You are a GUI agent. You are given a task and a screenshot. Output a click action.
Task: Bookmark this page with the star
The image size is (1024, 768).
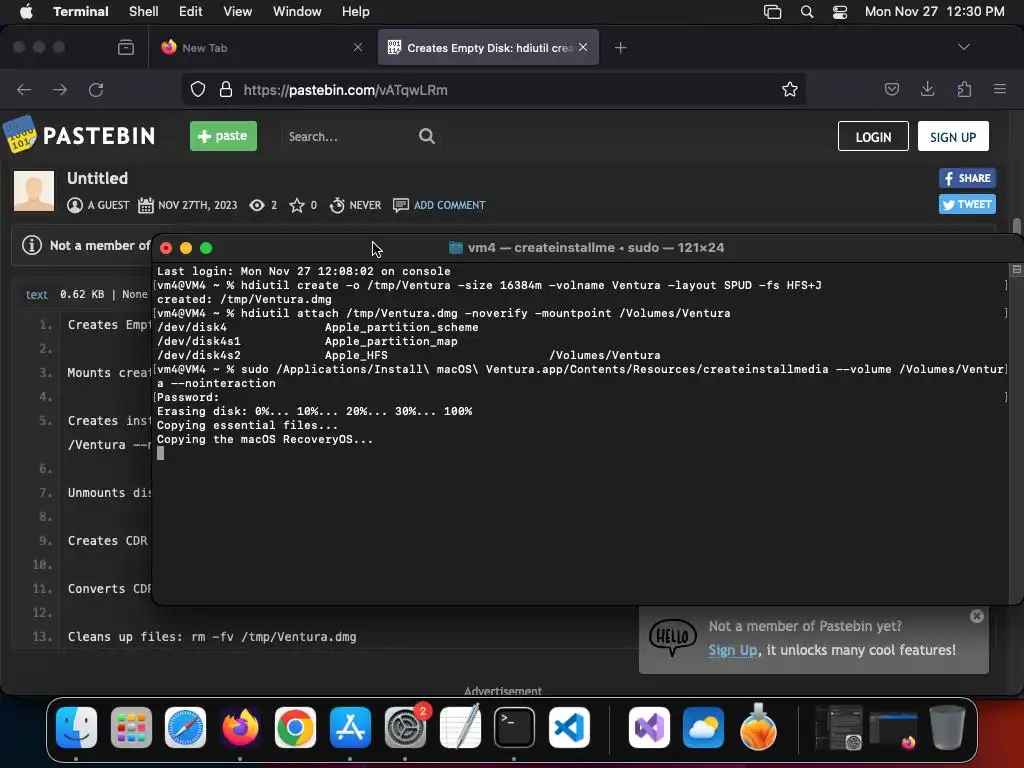790,89
